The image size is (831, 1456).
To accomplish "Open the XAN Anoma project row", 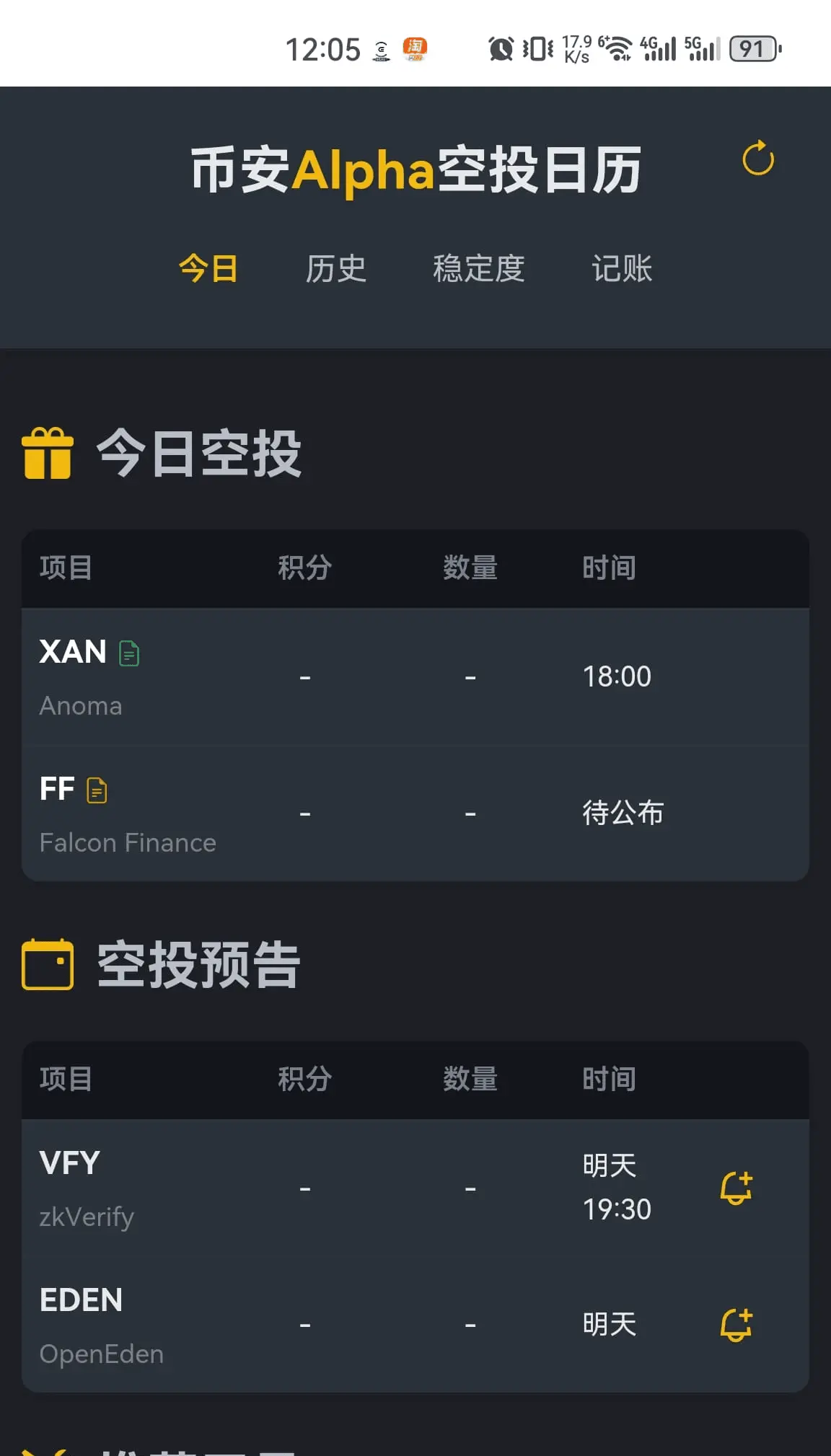I will tap(415, 676).
